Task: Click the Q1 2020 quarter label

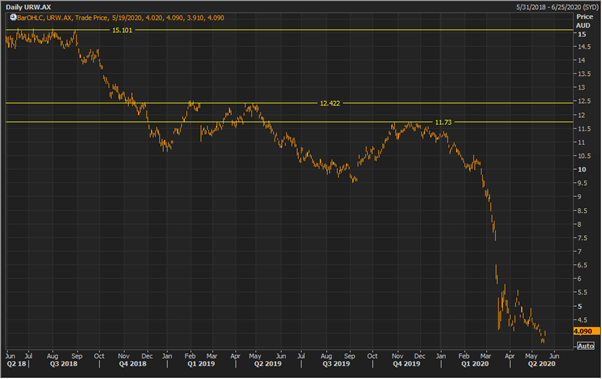Action: 475,364
